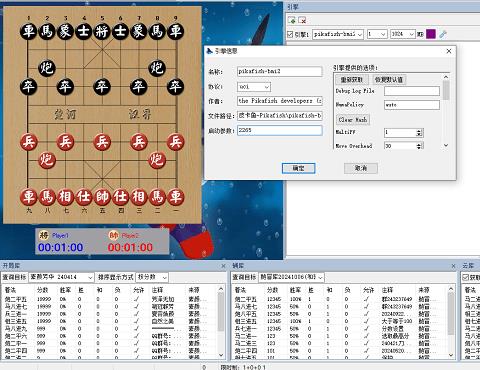Image resolution: width=480 pixels, height=370 pixels.
Task: Select the black general piece 將
Action: [102, 31]
